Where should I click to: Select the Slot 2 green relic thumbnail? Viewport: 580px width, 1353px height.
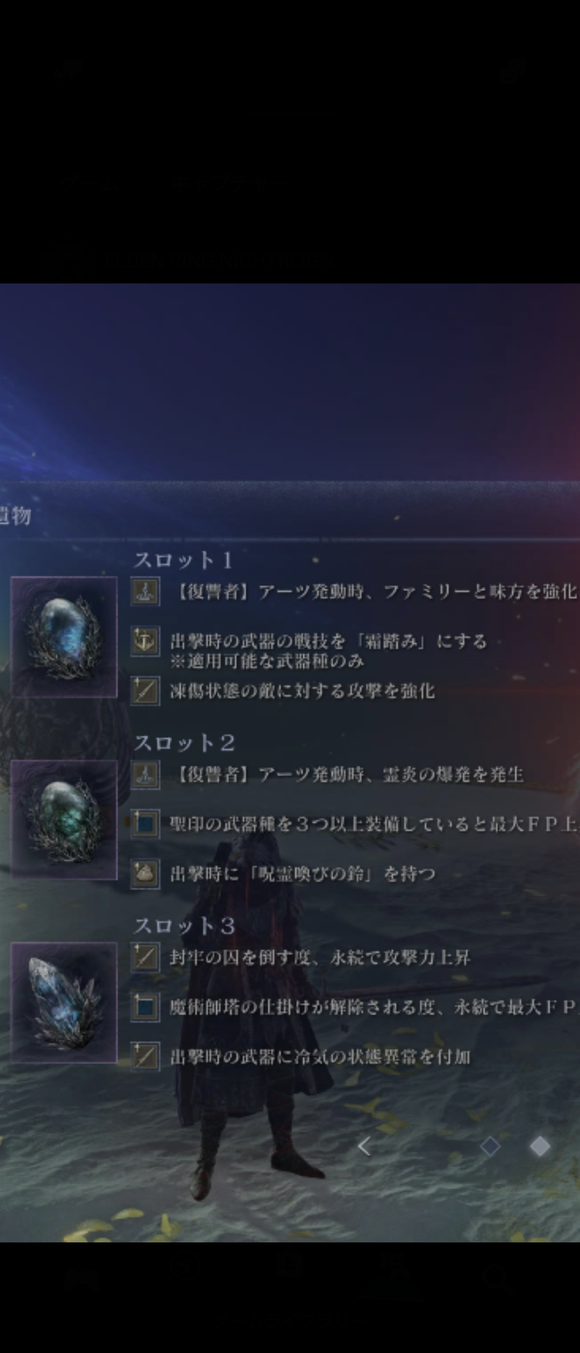[64, 819]
